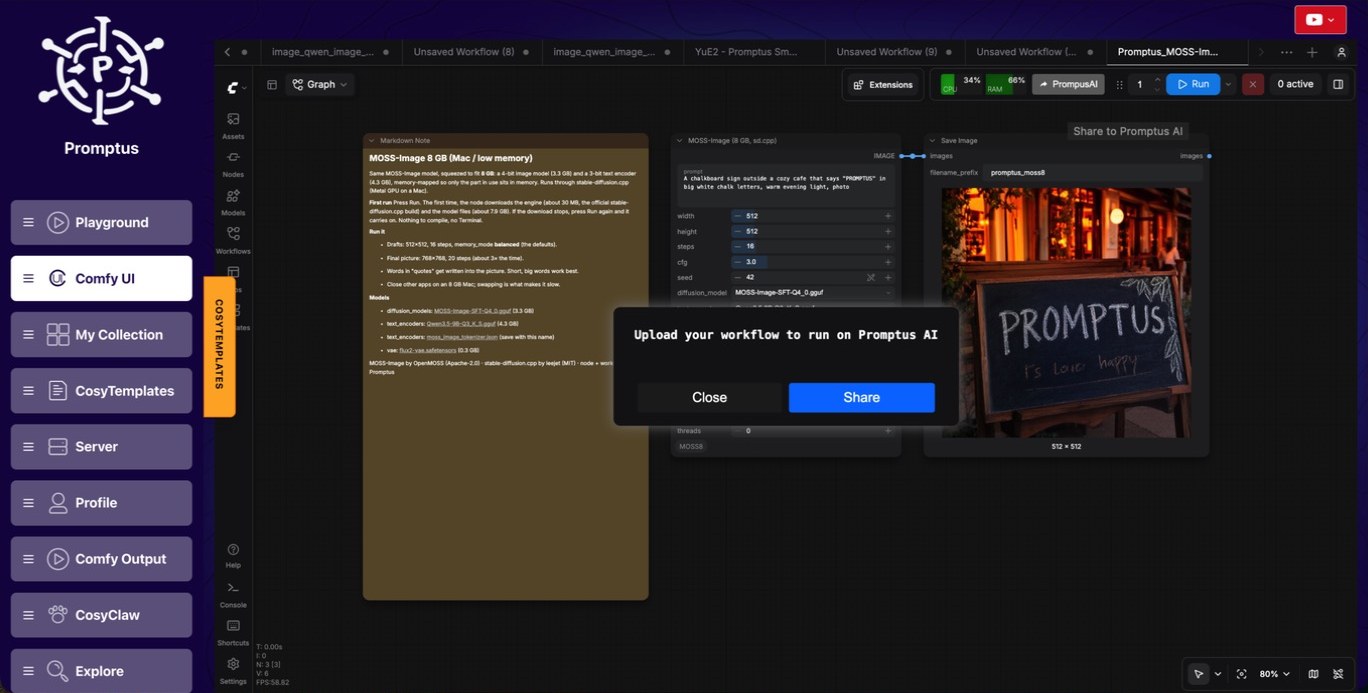Viewport: 1368px width, 693px height.
Task: Open the tab overflow three-dots menu
Action: coord(1286,52)
